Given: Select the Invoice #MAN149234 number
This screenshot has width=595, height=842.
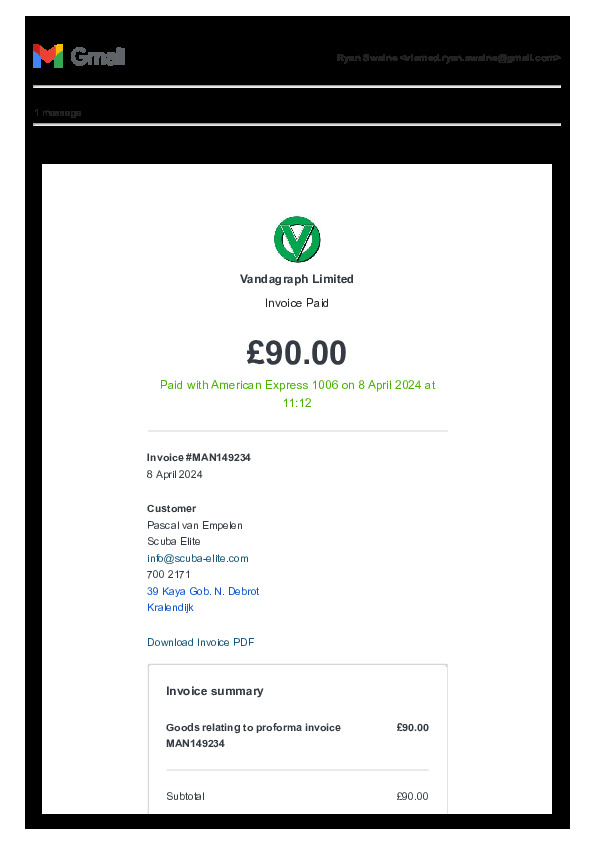Looking at the screenshot, I should click(199, 458).
